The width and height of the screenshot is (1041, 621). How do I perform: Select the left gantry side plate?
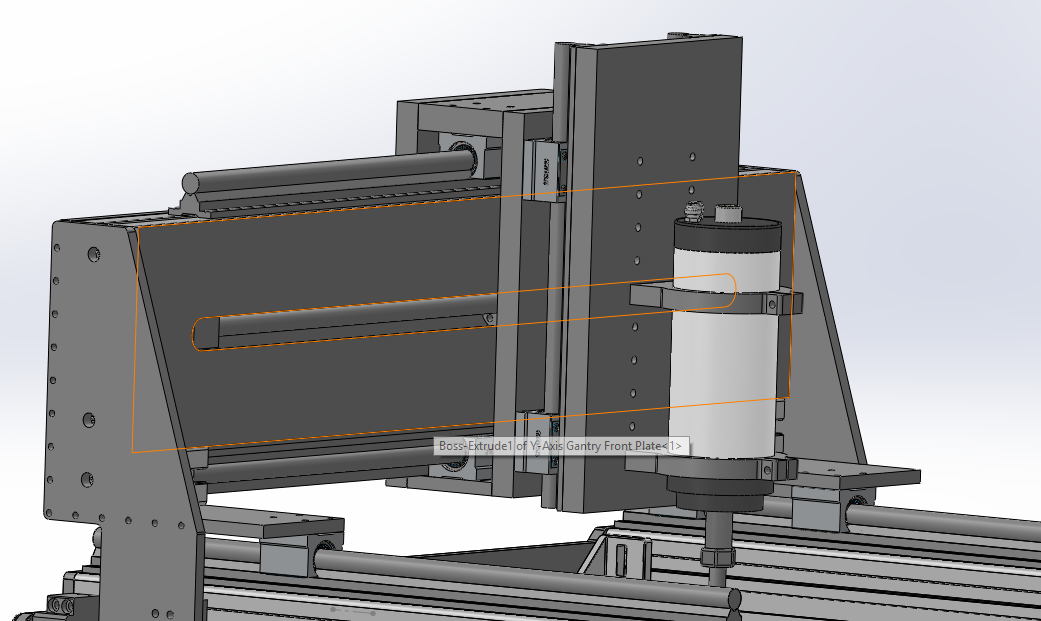(x=90, y=400)
